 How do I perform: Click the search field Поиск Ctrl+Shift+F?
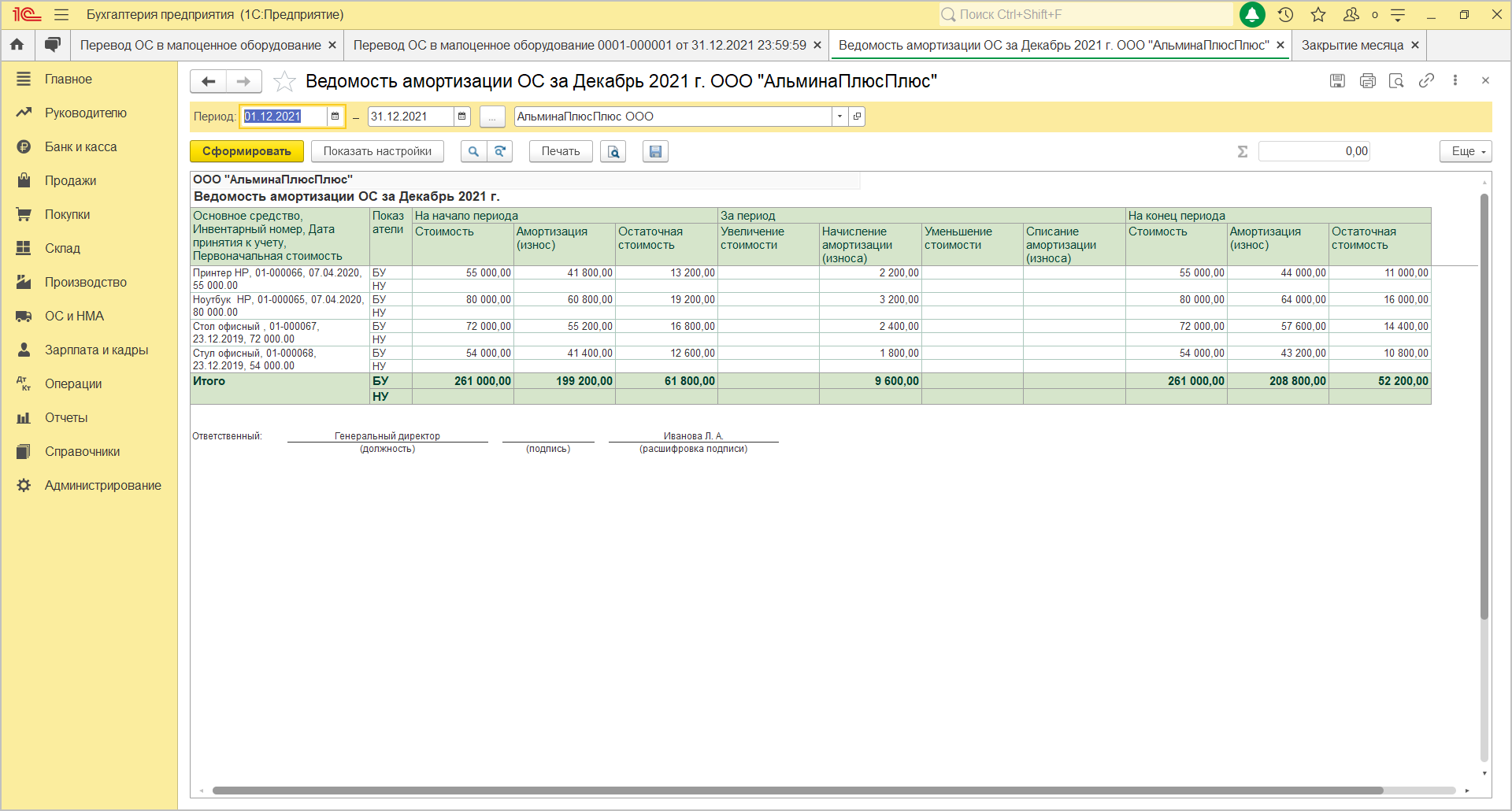pyautogui.click(x=1086, y=14)
